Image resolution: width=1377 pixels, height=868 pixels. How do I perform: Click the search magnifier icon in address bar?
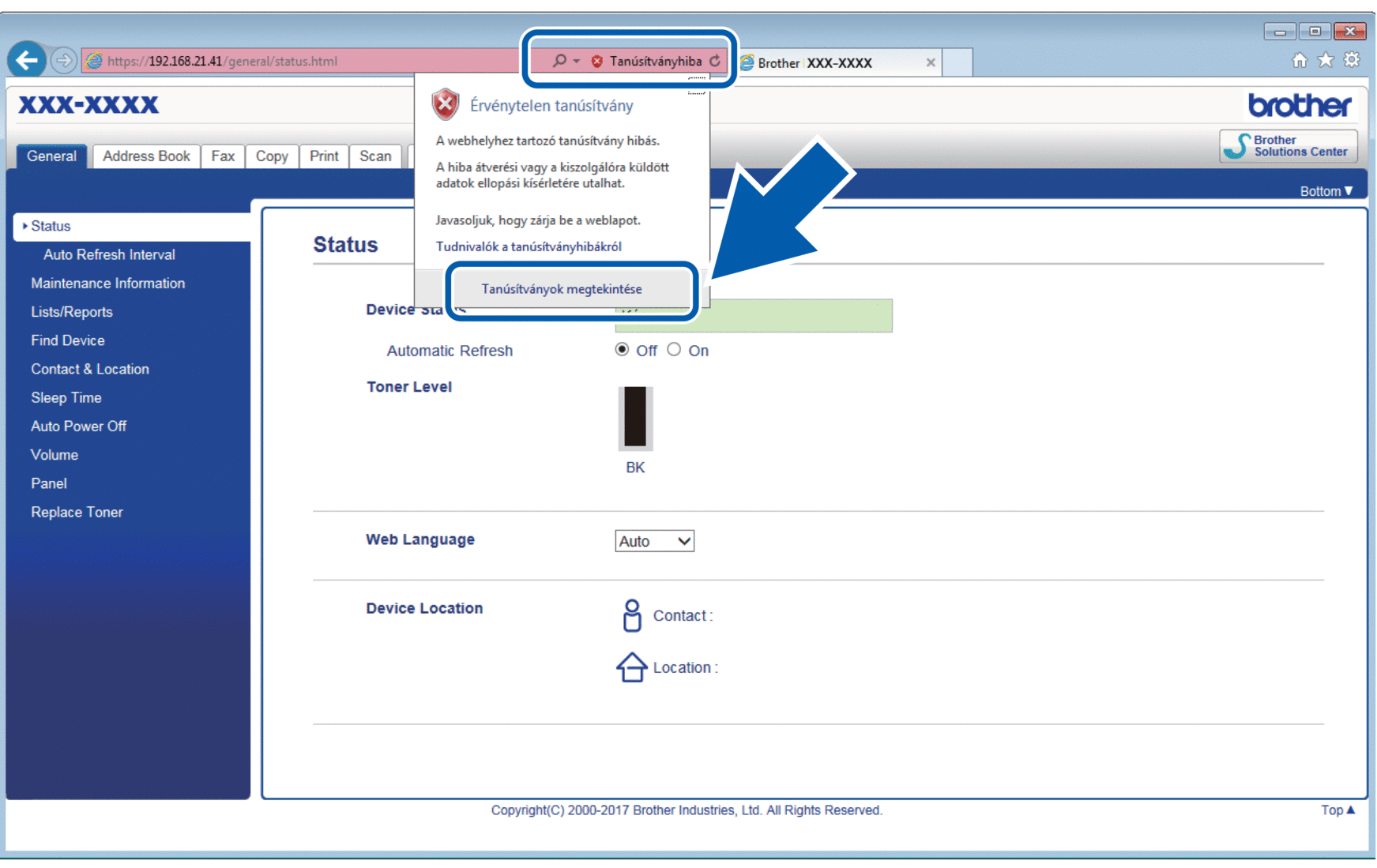[x=559, y=61]
